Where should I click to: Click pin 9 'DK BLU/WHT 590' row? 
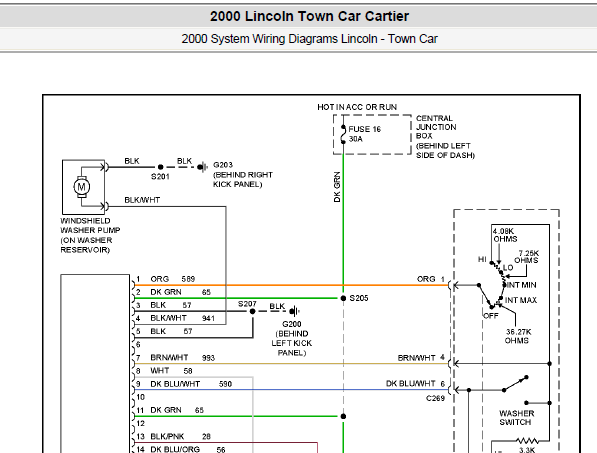tap(184, 384)
